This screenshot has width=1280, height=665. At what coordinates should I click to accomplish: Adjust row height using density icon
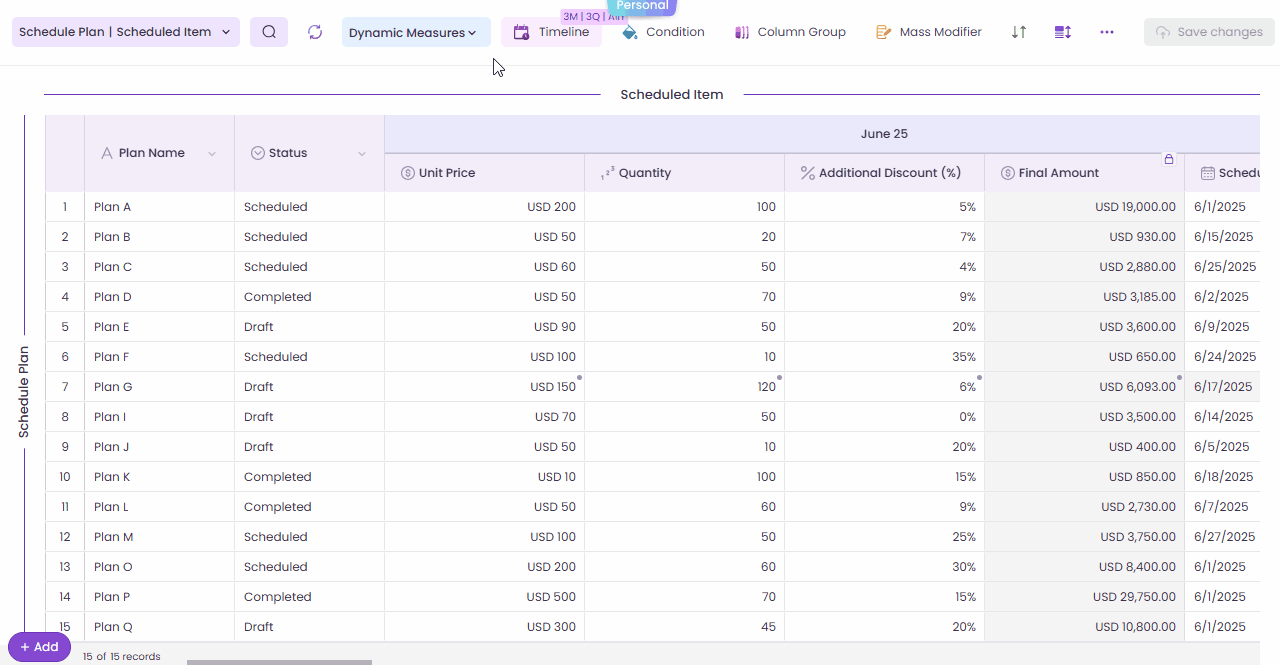(x=1062, y=31)
